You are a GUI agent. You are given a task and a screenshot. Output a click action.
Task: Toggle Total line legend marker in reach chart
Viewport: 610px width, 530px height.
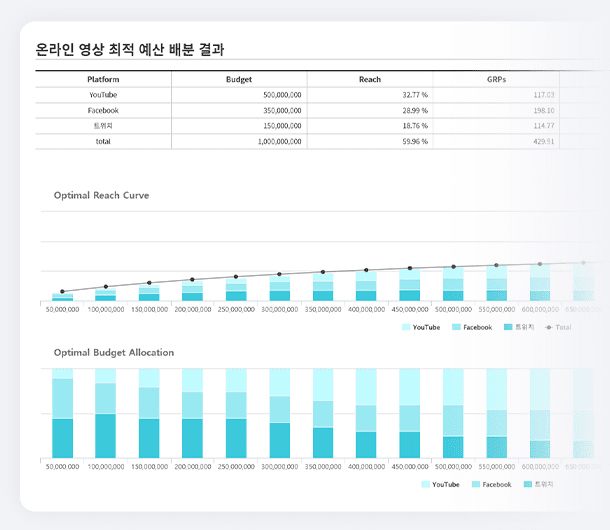[x=549, y=327]
